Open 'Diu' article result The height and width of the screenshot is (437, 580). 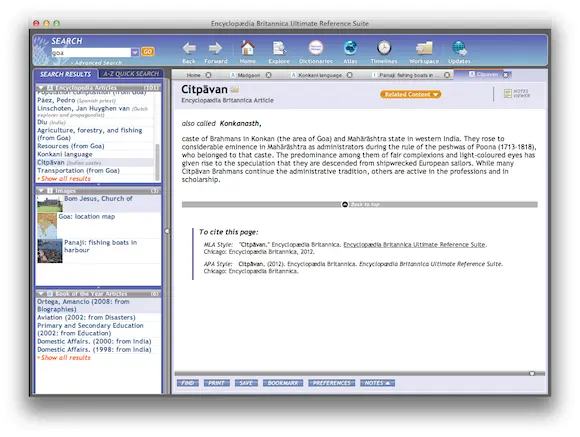coord(42,122)
